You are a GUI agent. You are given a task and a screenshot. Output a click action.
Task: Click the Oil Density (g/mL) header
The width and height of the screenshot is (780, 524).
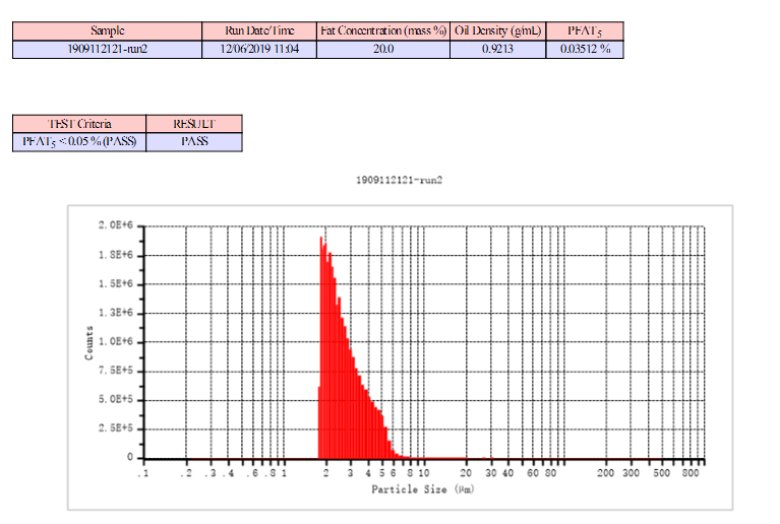tap(497, 31)
